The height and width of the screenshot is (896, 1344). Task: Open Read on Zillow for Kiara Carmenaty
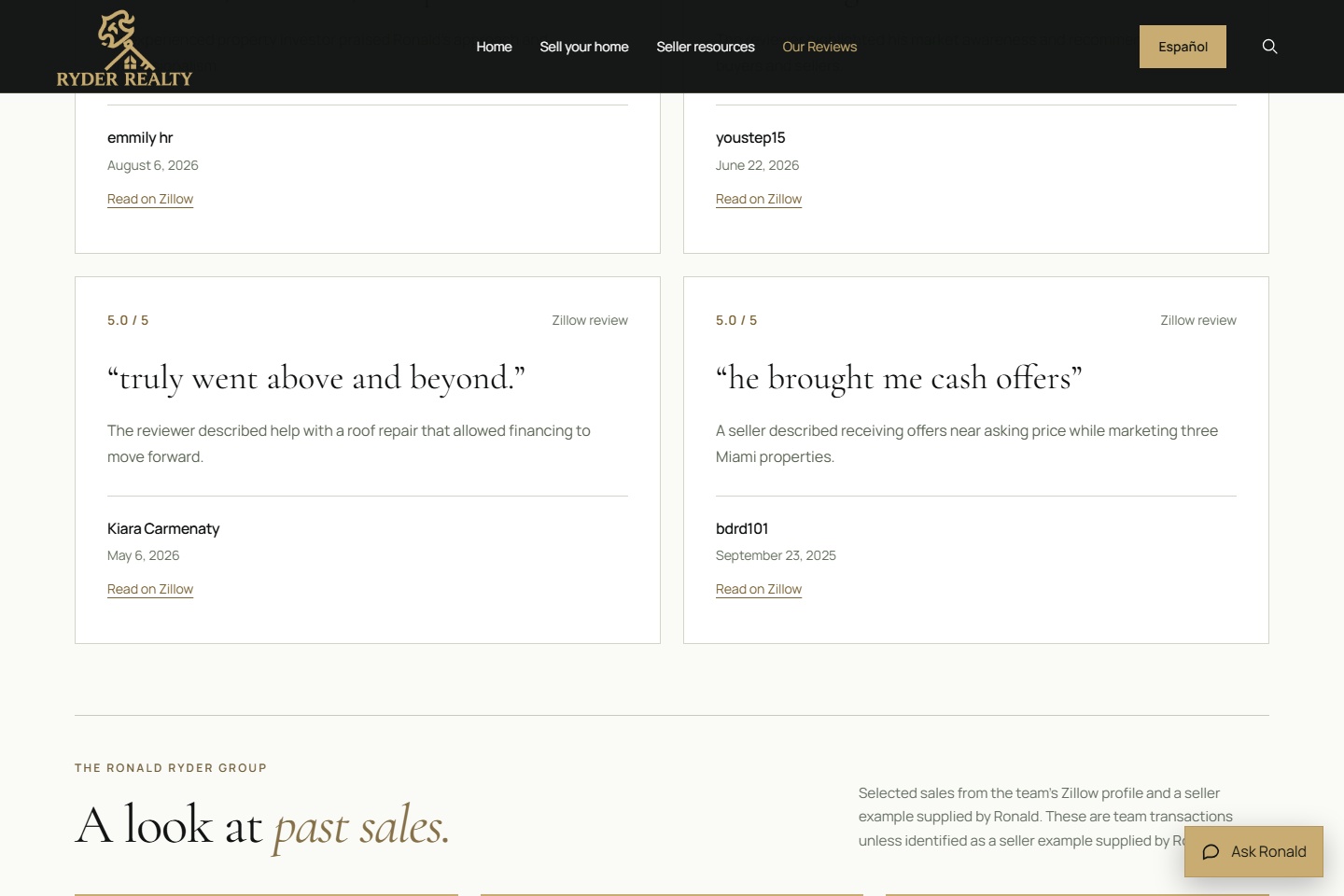(x=150, y=589)
